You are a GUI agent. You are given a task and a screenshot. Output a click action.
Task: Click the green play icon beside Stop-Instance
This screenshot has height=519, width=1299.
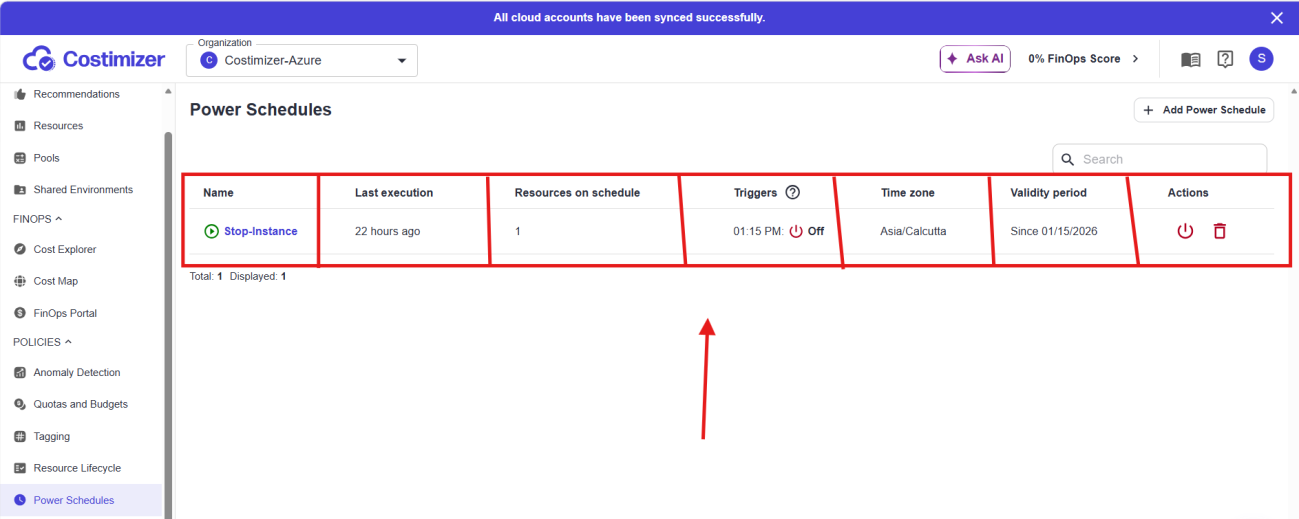211,231
